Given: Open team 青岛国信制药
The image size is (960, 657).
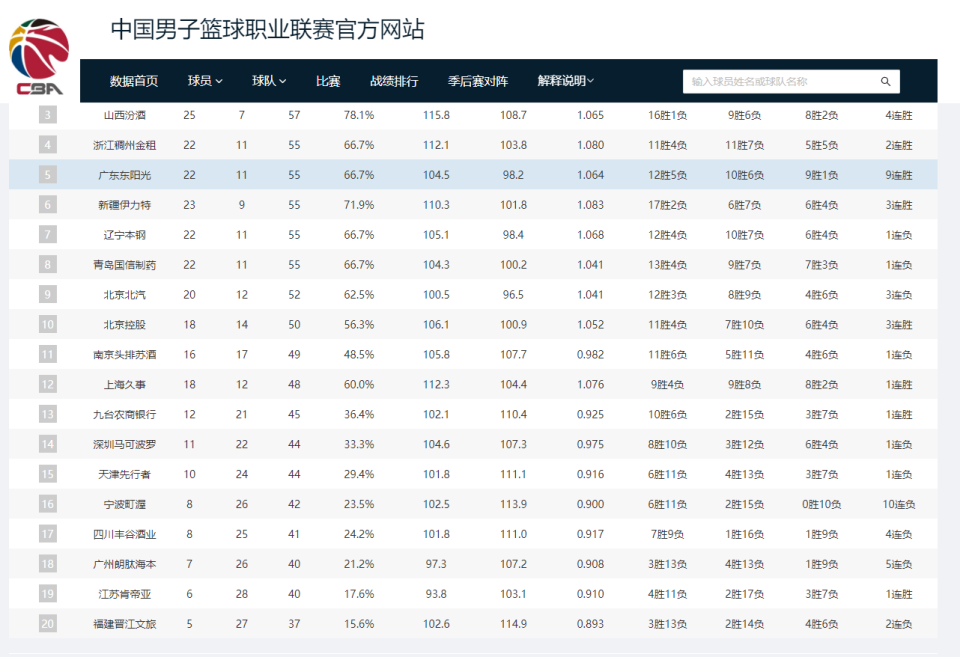Looking at the screenshot, I should click(x=125, y=265).
